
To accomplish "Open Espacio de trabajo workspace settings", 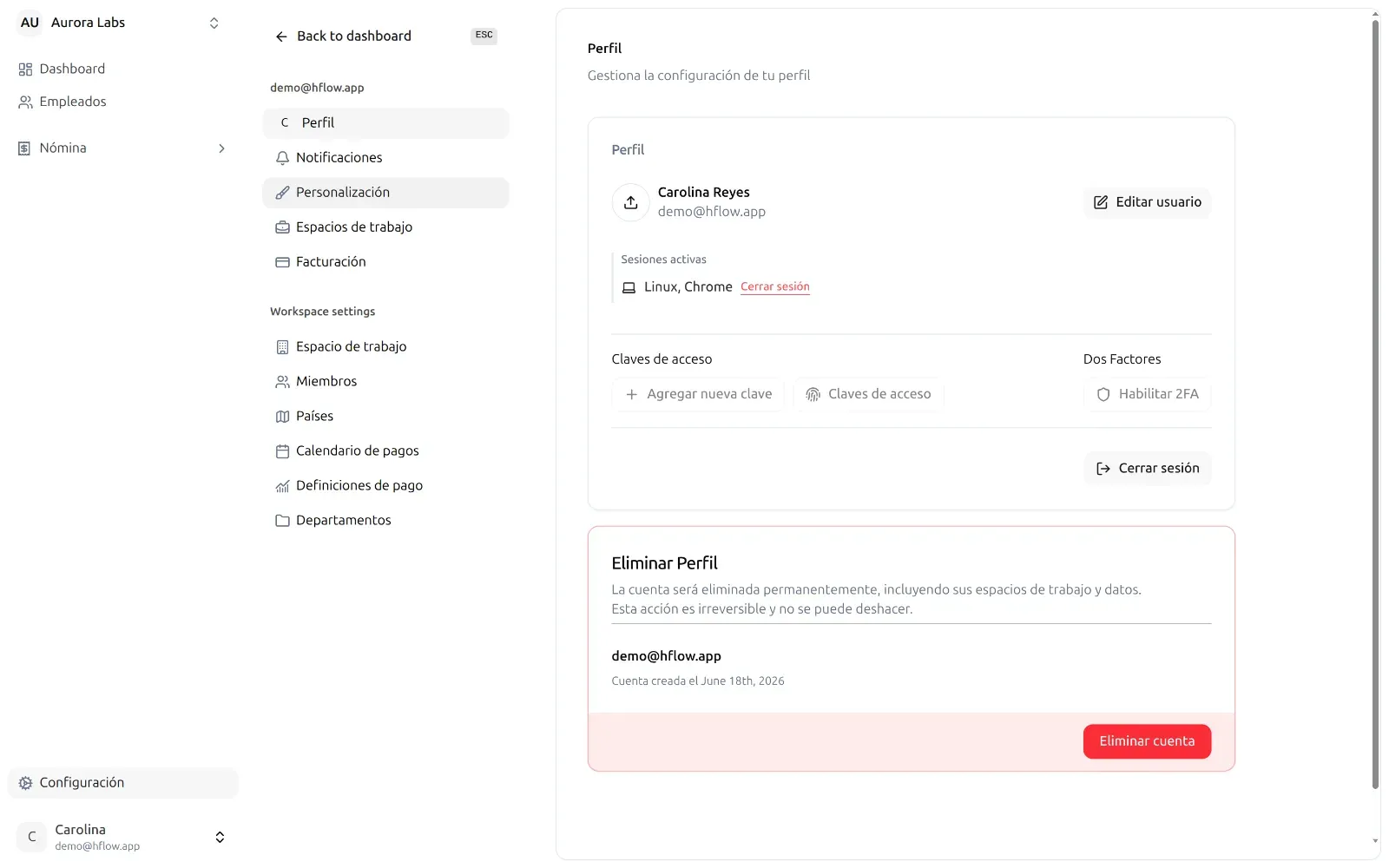I will 385,347.
